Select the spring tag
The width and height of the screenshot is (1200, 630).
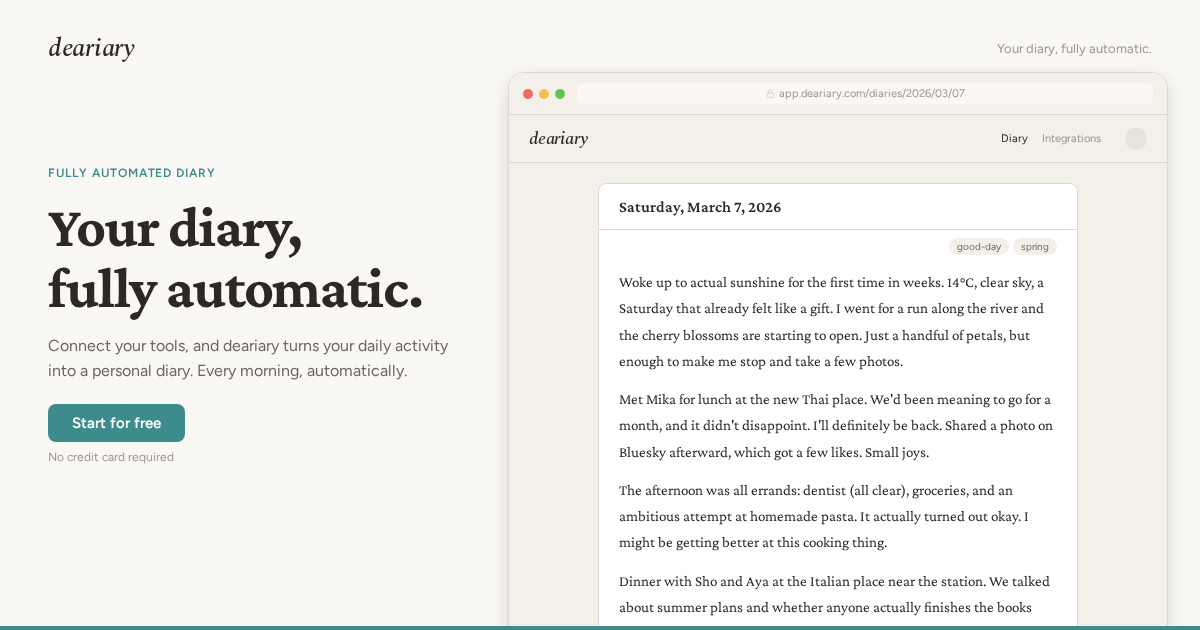point(1034,246)
